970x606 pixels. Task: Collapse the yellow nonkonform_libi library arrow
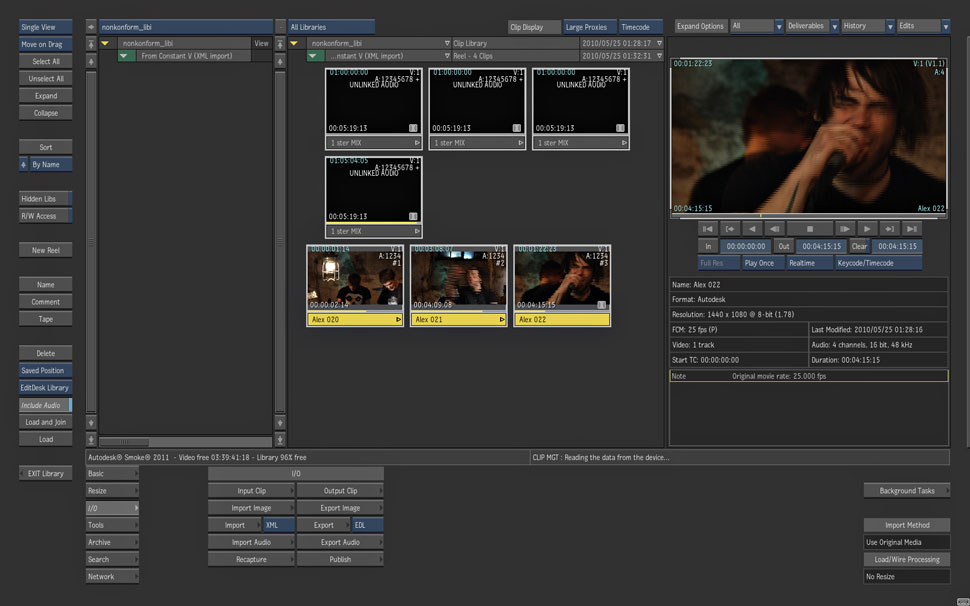(x=104, y=44)
